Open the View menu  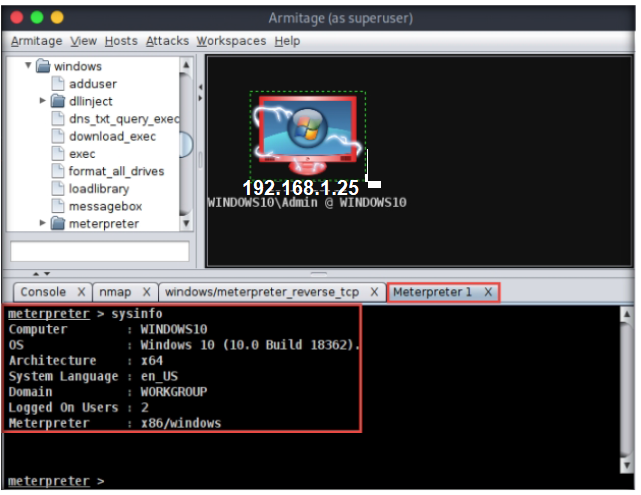(83, 41)
